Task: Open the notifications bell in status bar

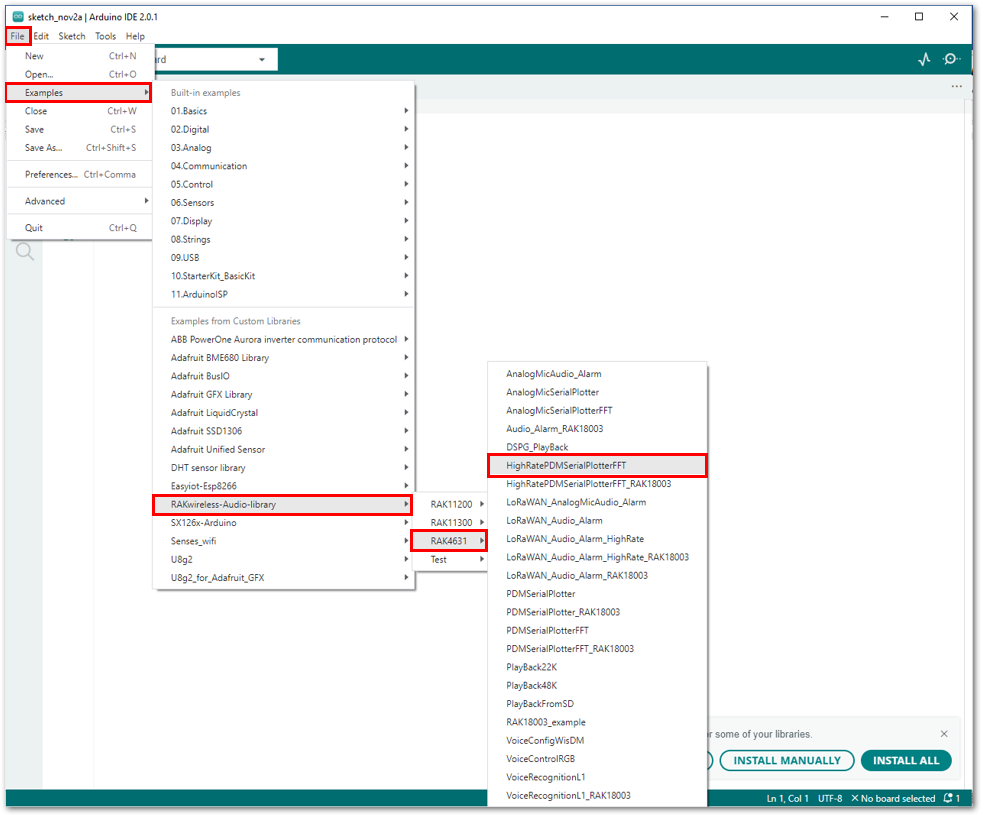Action: (951, 798)
